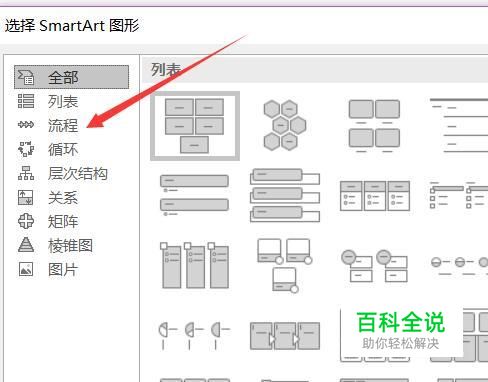Image resolution: width=488 pixels, height=382 pixels.
Task: Select the 层次结构 category
Action: [x=78, y=173]
